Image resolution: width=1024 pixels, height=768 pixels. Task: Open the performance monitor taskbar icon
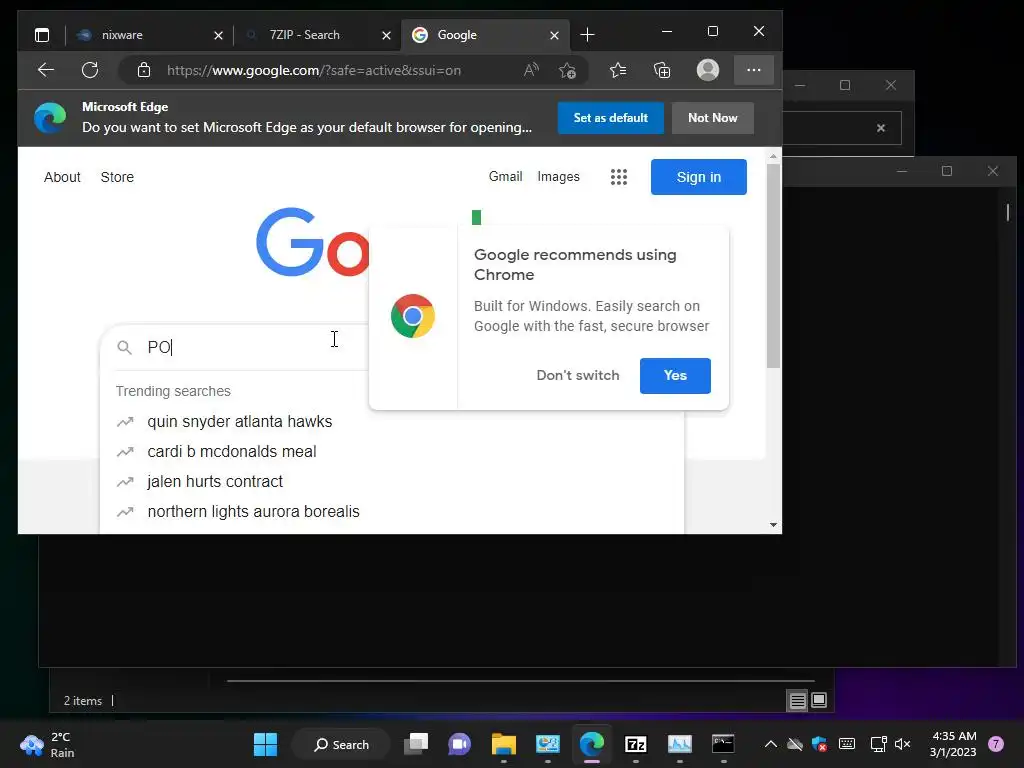[679, 744]
